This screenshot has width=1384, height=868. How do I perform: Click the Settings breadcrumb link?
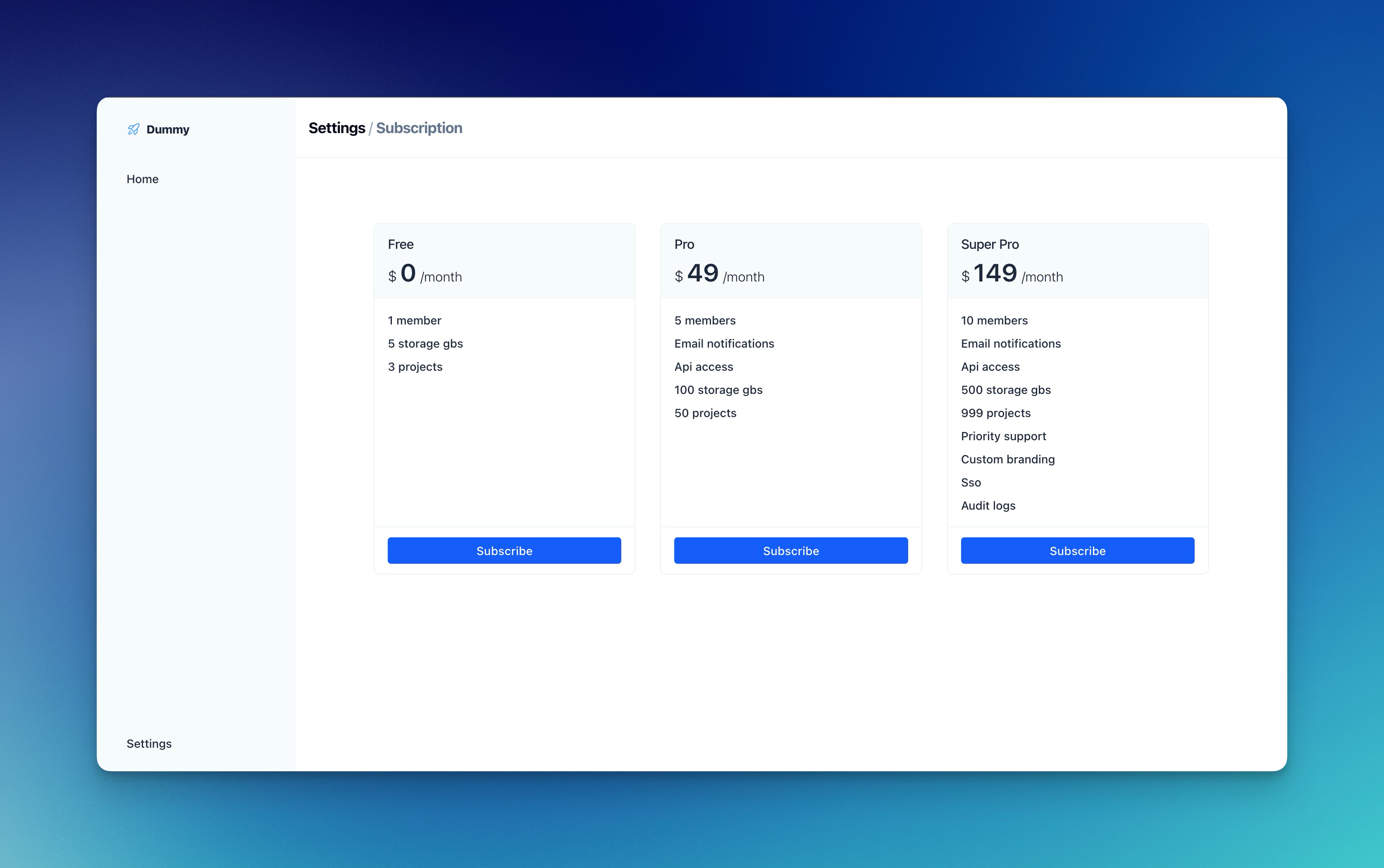point(336,128)
